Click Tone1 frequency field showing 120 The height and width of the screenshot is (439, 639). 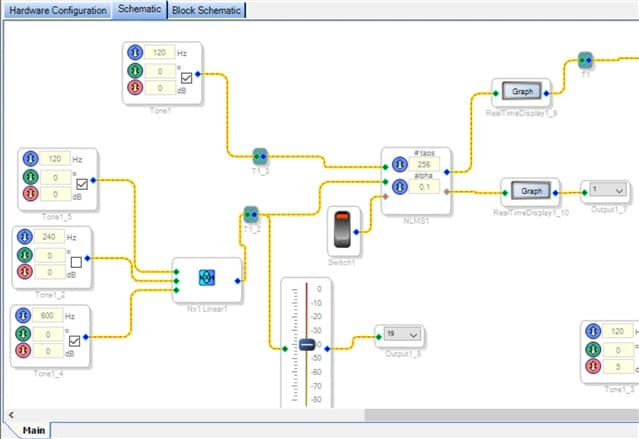pos(160,52)
